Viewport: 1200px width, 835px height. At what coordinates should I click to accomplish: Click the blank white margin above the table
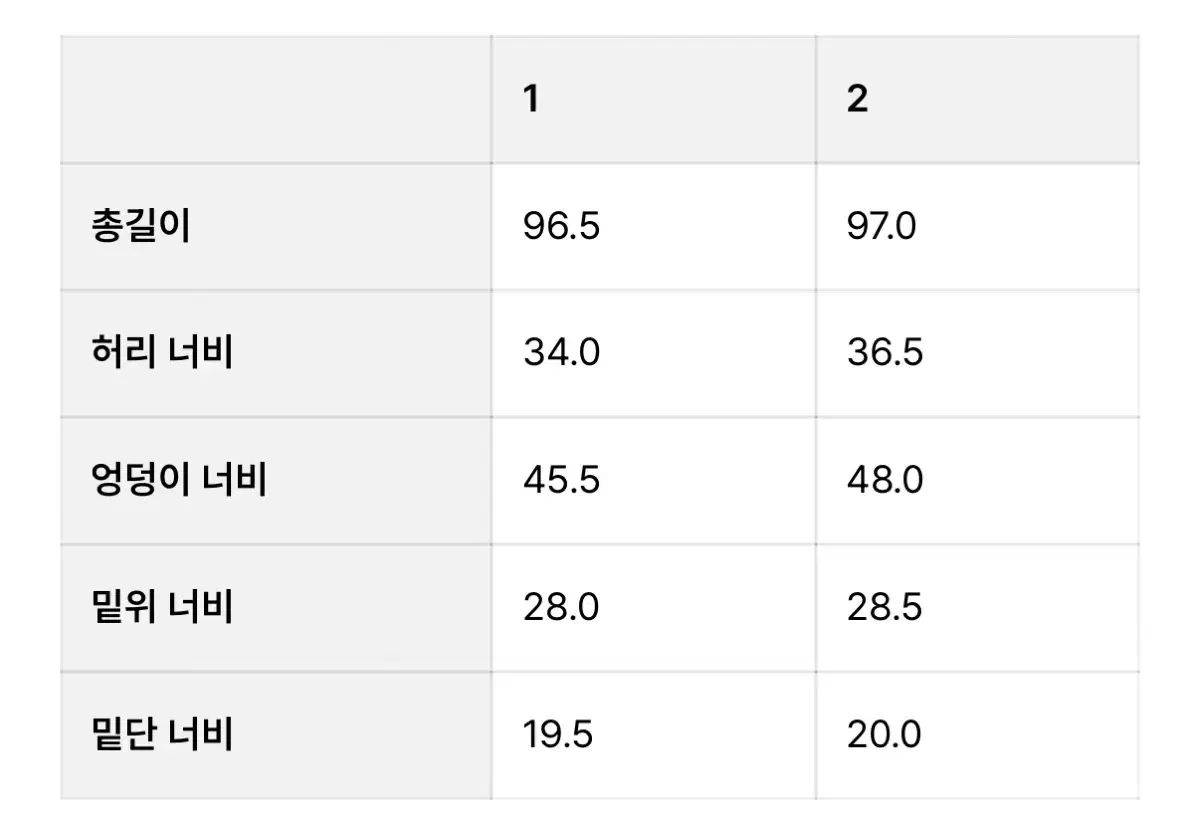[x=600, y=16]
